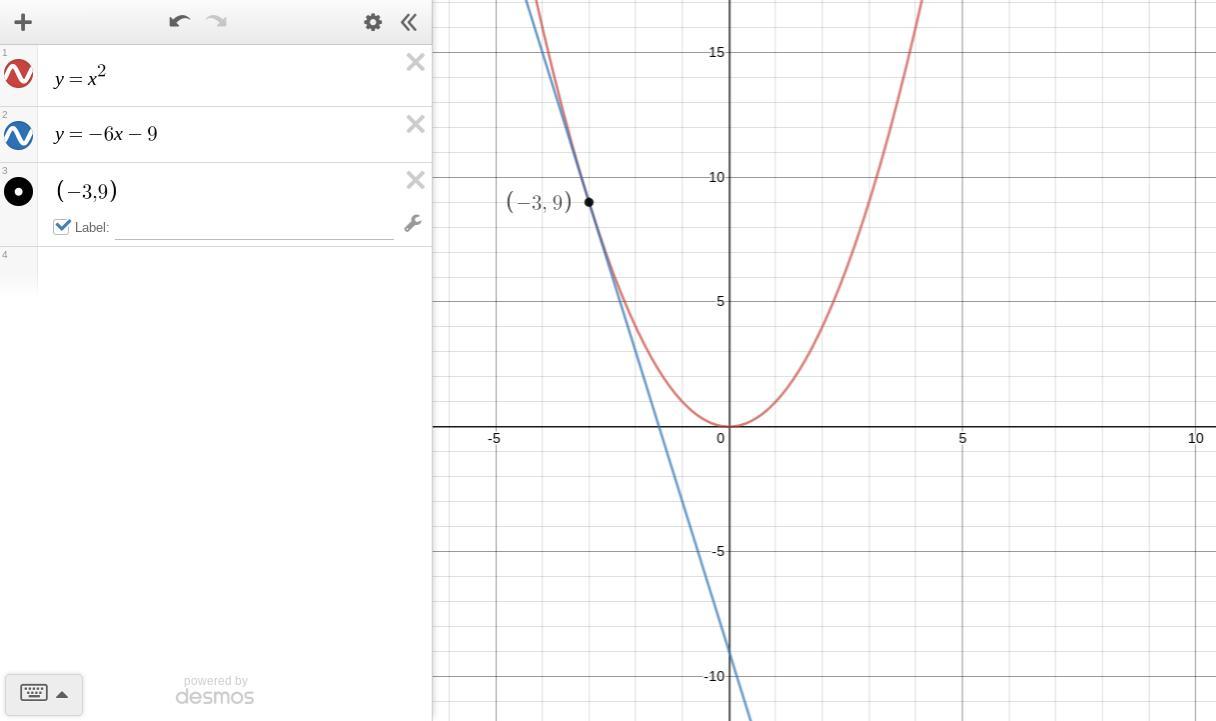Click the plotted point on the graph
Image resolution: width=1216 pixels, height=721 pixels.
click(x=589, y=202)
